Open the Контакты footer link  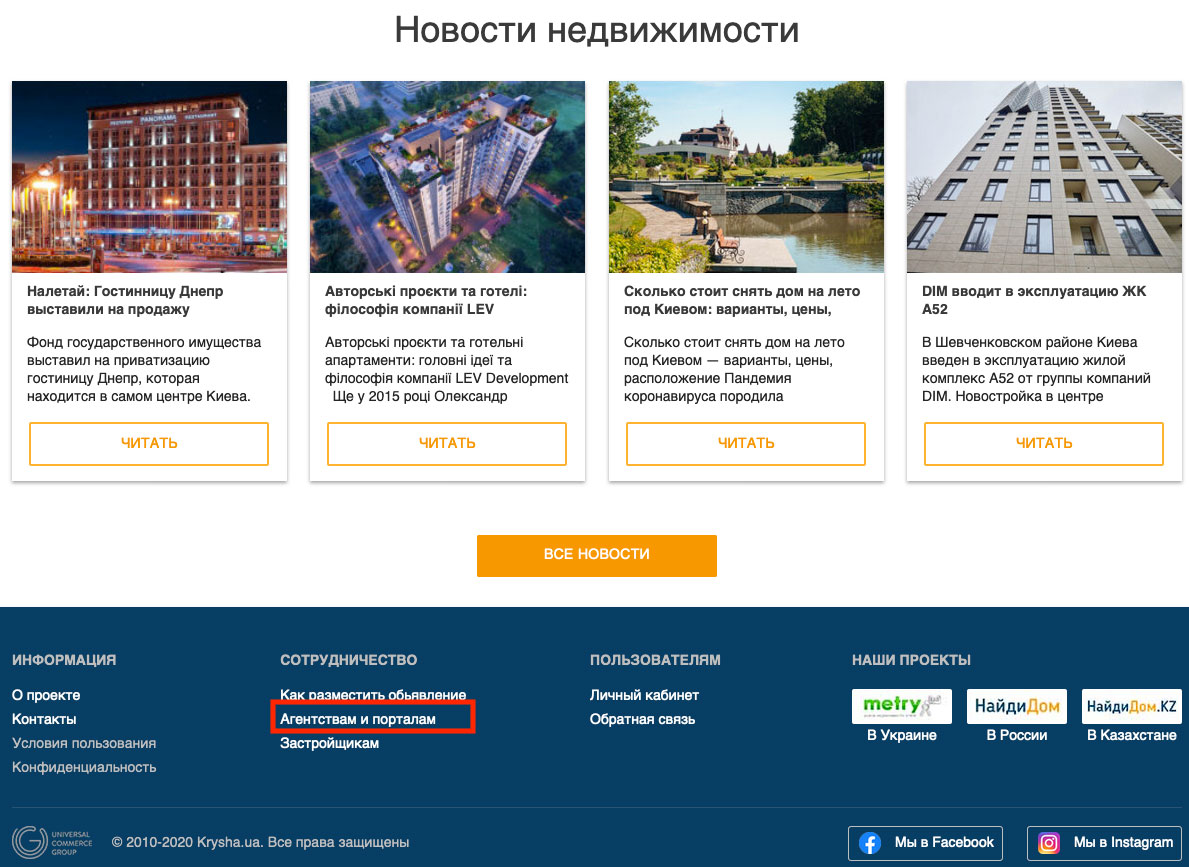[44, 719]
